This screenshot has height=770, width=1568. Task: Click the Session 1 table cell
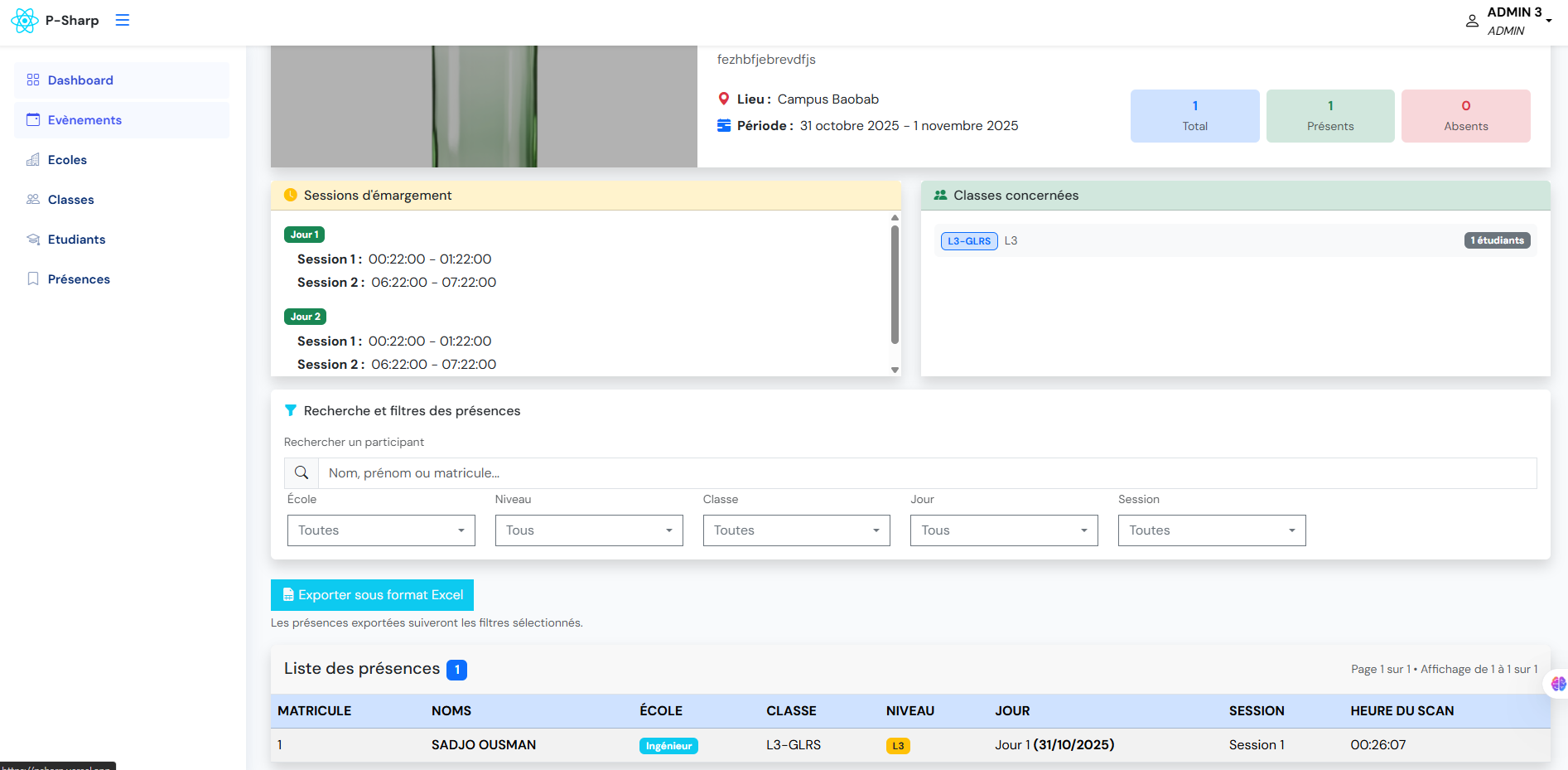coord(1257,745)
